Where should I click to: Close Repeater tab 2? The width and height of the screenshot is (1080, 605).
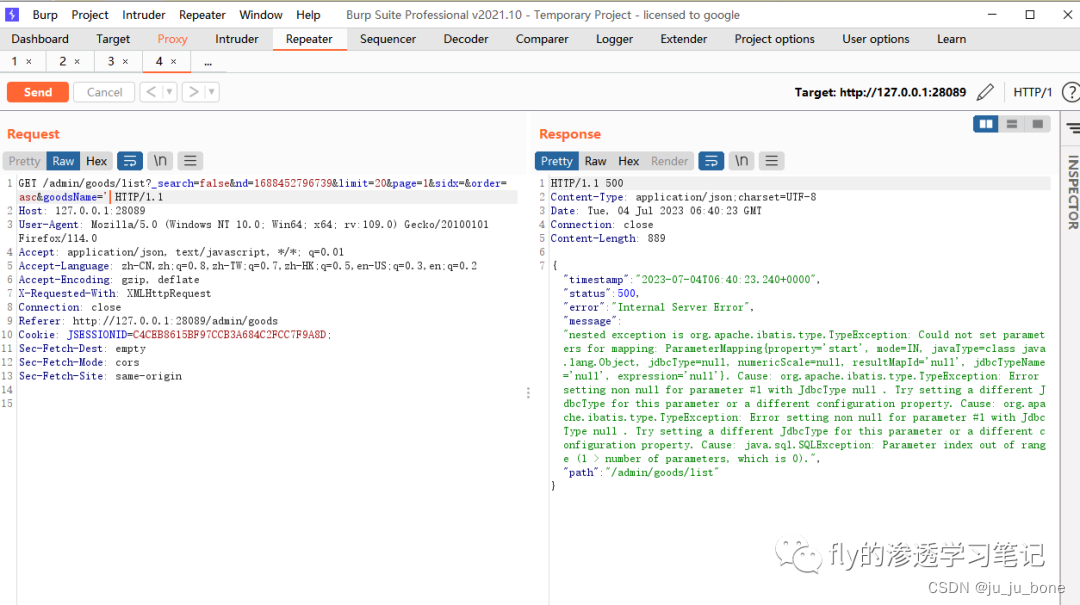77,62
